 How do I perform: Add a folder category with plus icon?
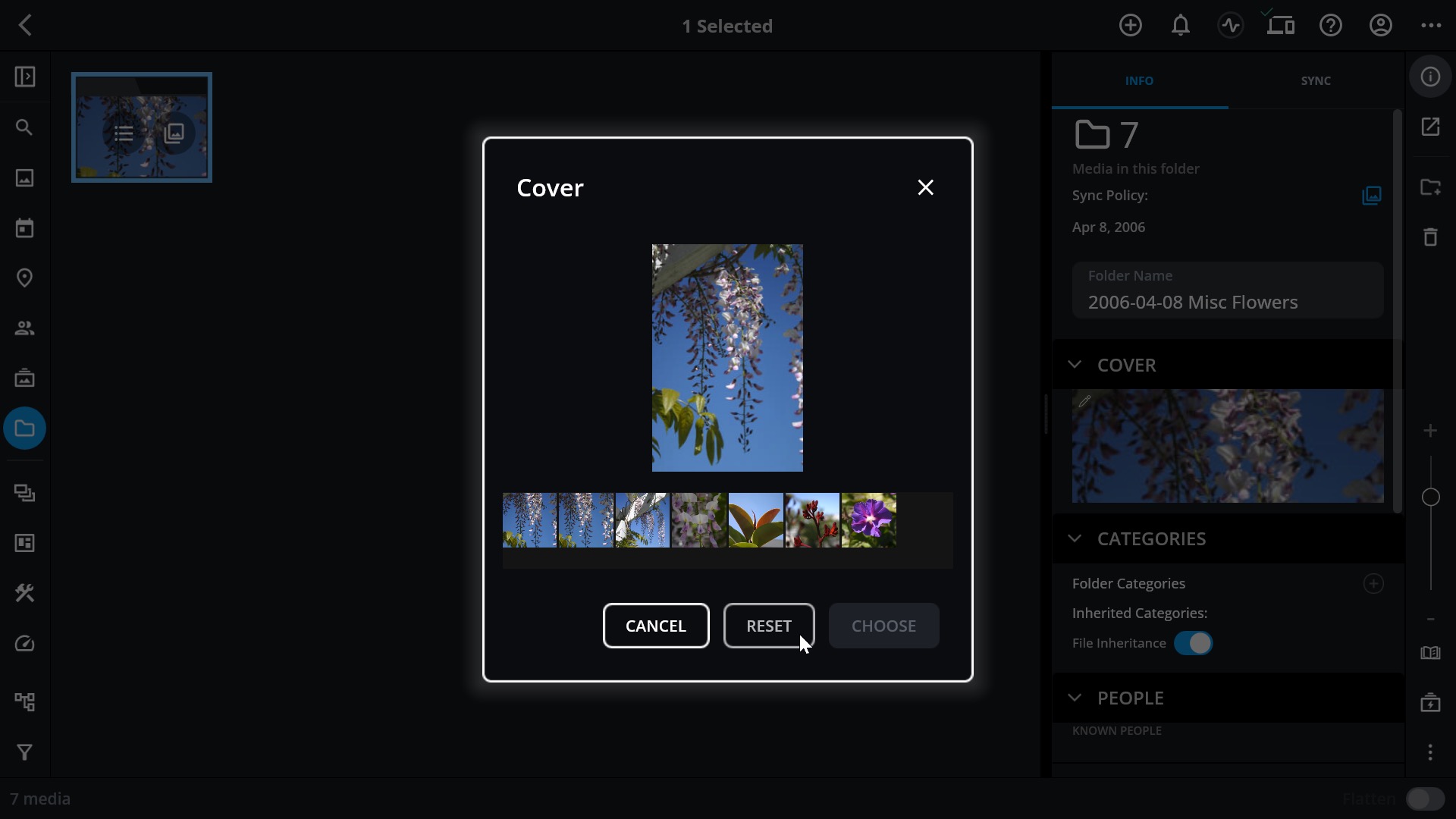[1373, 583]
